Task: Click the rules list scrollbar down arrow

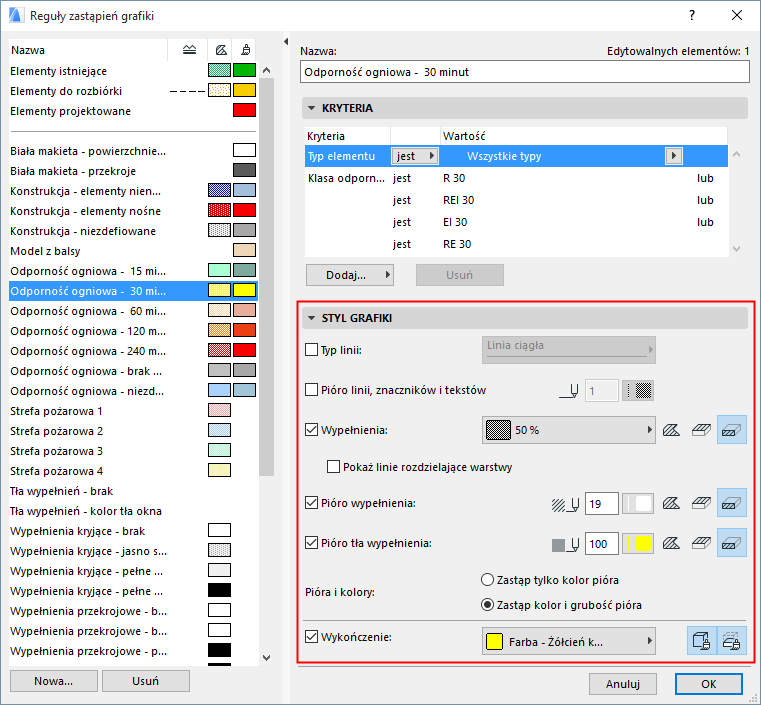Action: (x=266, y=658)
